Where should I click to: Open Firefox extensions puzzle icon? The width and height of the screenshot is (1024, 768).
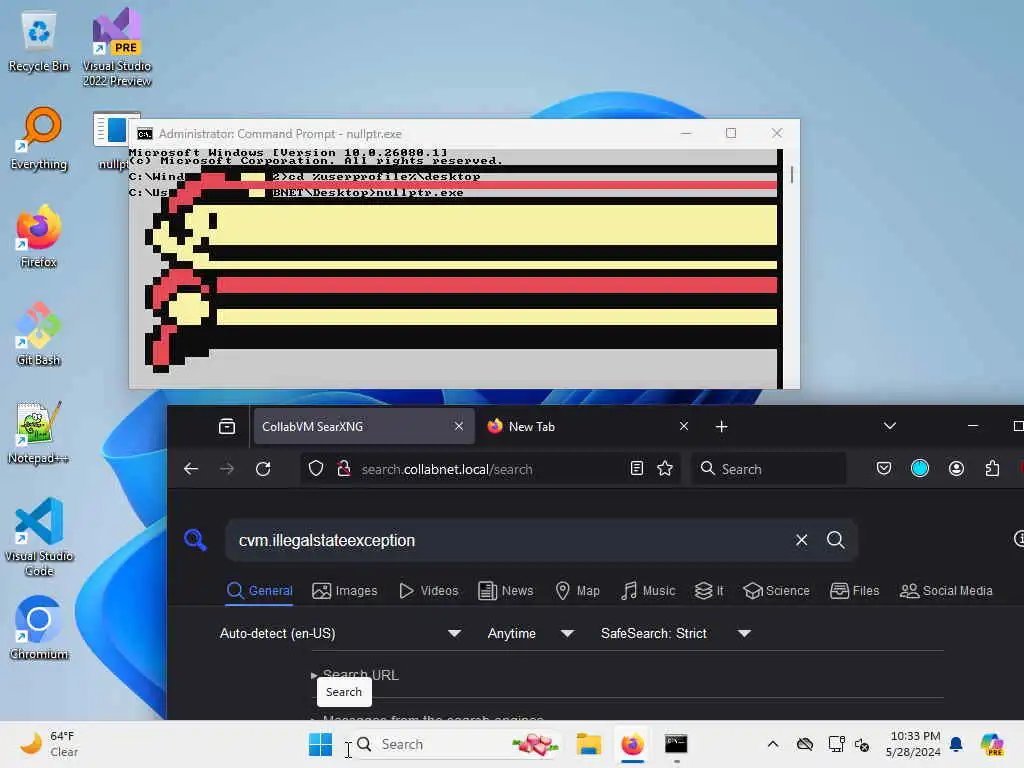point(993,468)
